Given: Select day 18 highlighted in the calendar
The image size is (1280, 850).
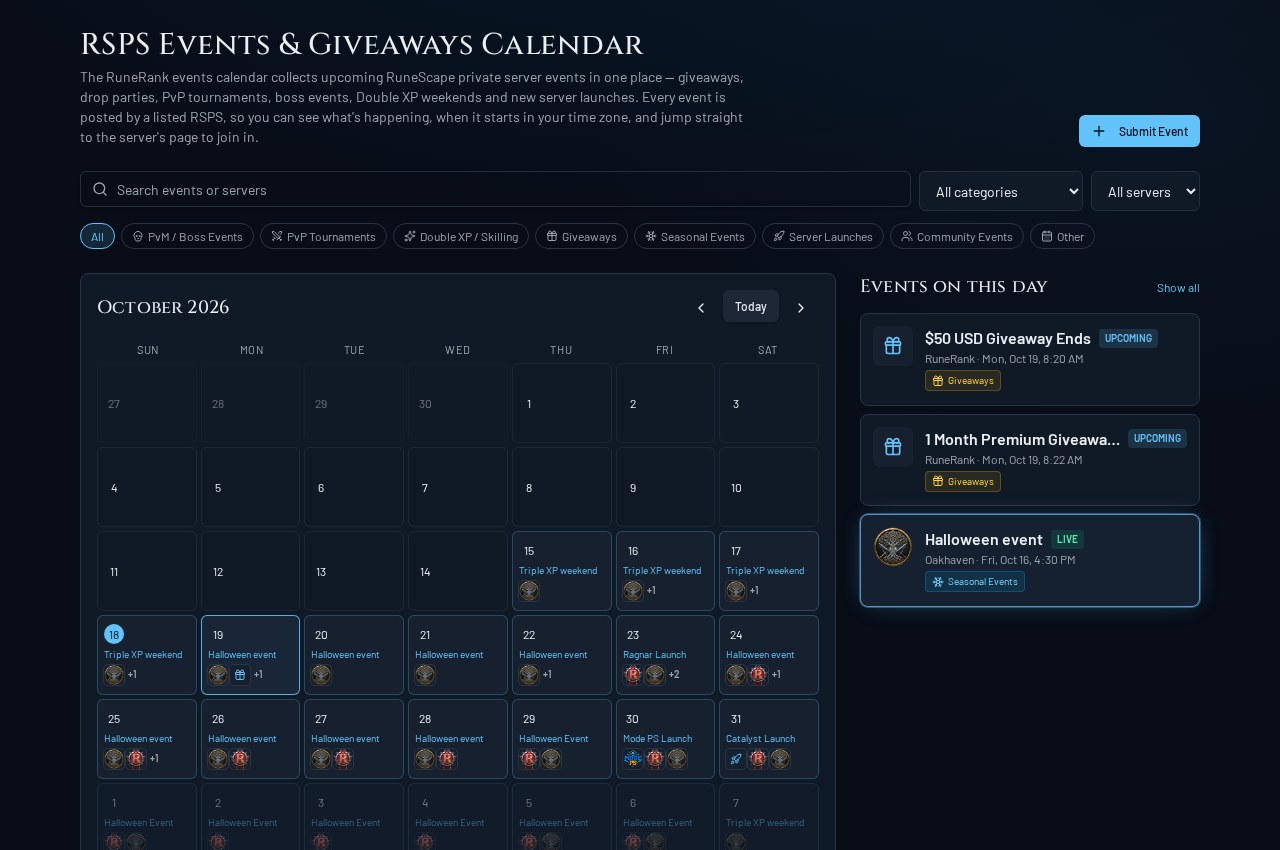Looking at the screenshot, I should point(114,634).
